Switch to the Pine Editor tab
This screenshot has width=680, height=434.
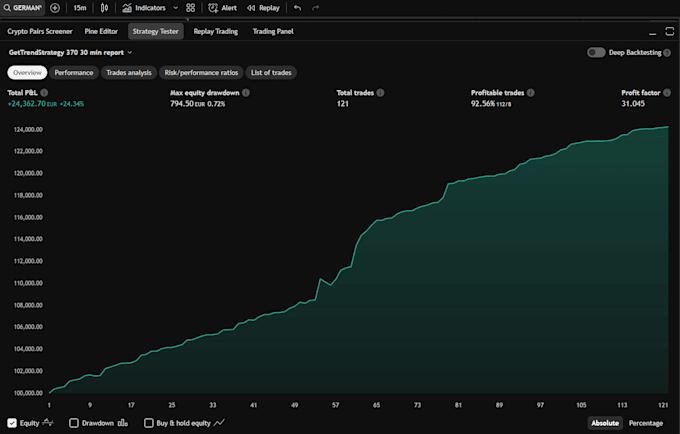pos(101,32)
